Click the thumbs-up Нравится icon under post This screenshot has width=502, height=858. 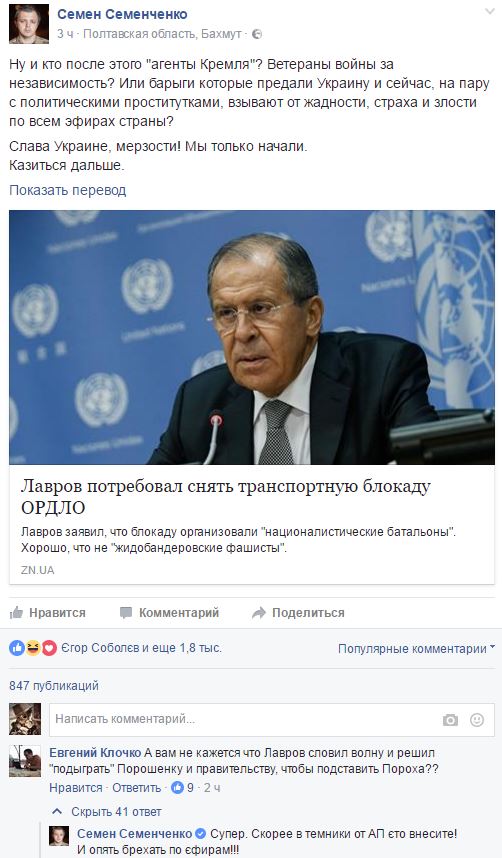coord(16,612)
